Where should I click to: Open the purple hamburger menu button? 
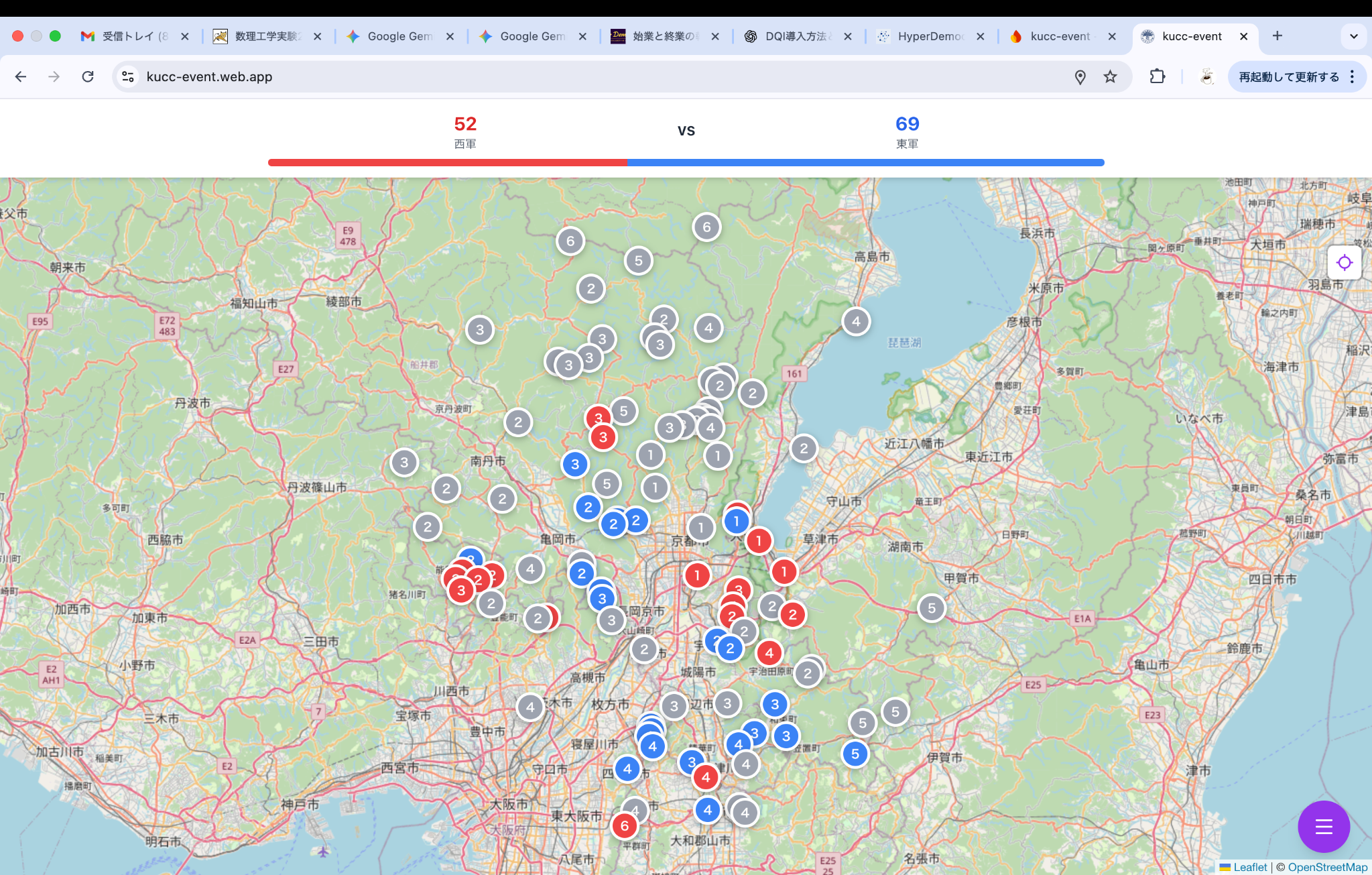point(1323,826)
